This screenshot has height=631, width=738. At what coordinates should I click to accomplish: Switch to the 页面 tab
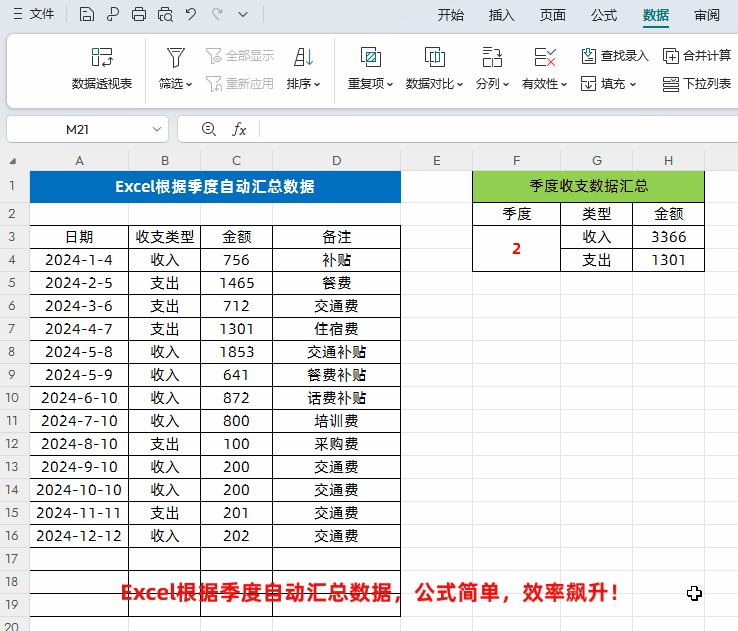click(x=553, y=15)
